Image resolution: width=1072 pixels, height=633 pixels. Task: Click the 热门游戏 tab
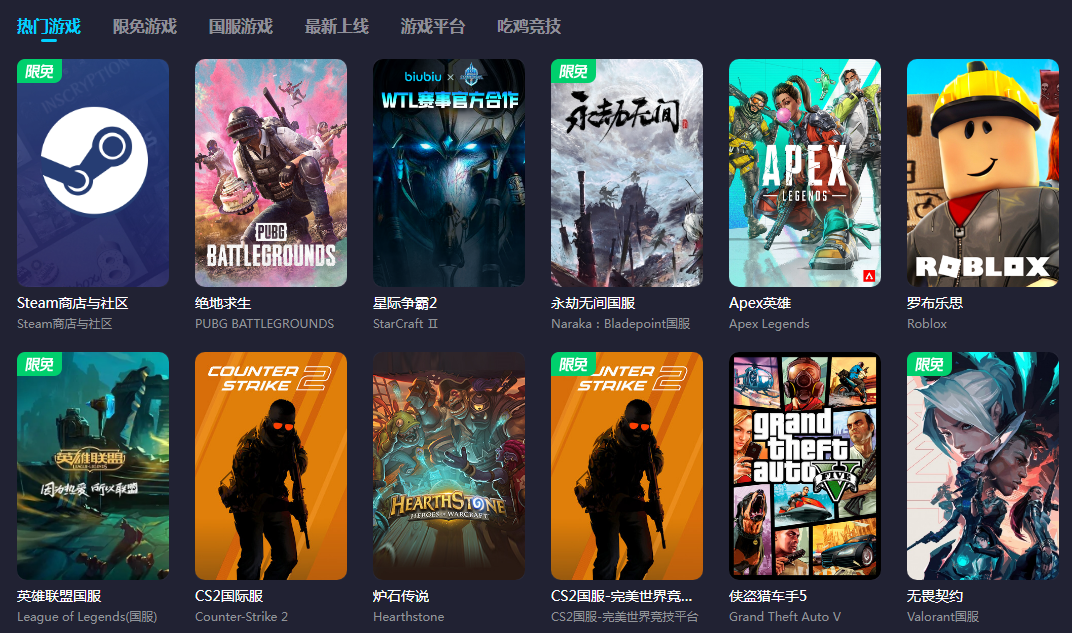(x=49, y=27)
